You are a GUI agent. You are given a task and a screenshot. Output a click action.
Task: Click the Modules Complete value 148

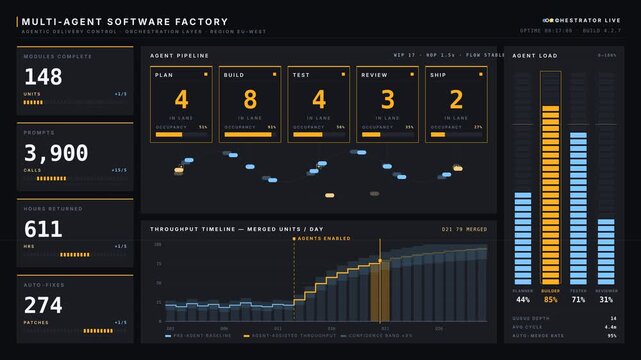(43, 76)
